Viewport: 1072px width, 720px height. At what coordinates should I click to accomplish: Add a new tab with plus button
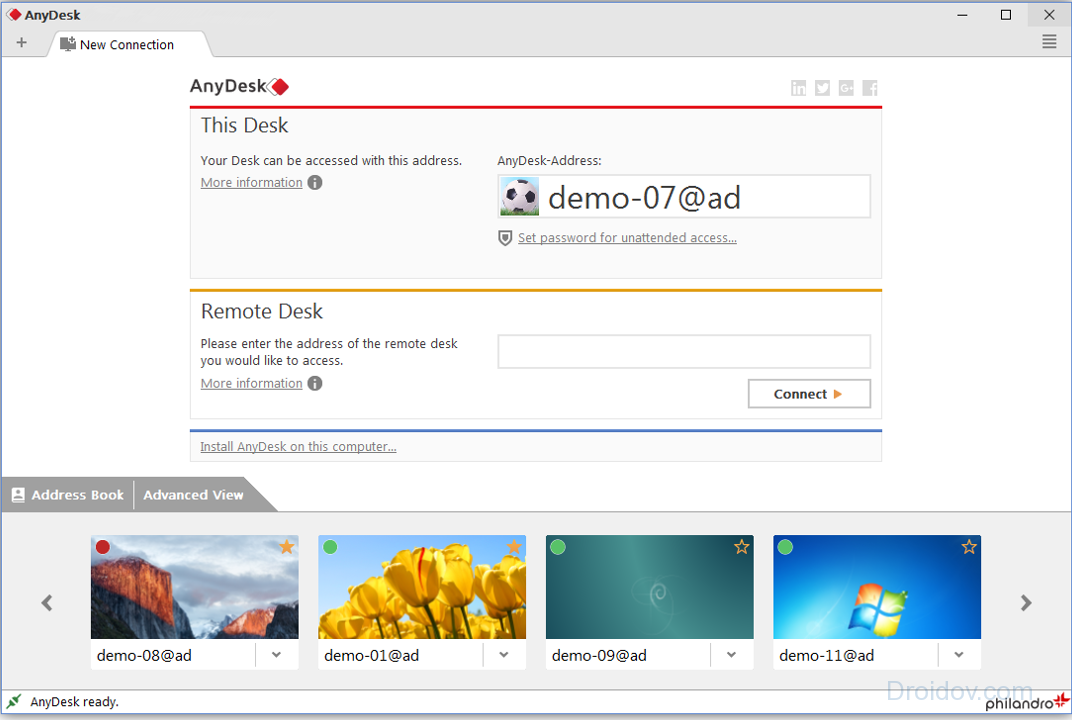(22, 43)
